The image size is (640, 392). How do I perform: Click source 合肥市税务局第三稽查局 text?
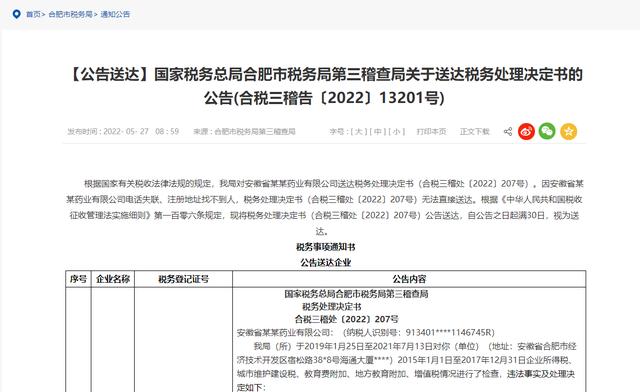[x=244, y=131]
